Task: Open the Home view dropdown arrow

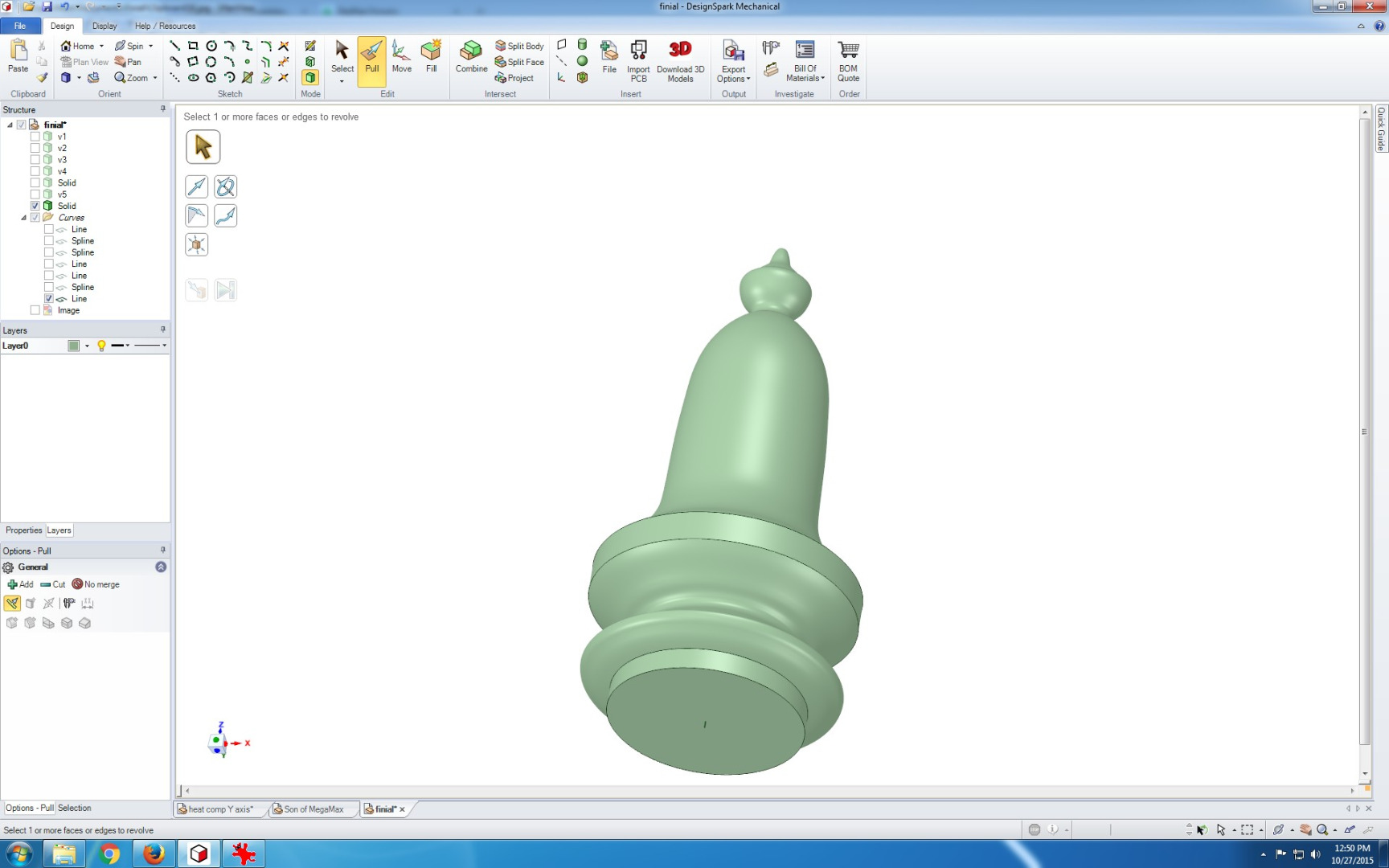Action: tap(101, 46)
